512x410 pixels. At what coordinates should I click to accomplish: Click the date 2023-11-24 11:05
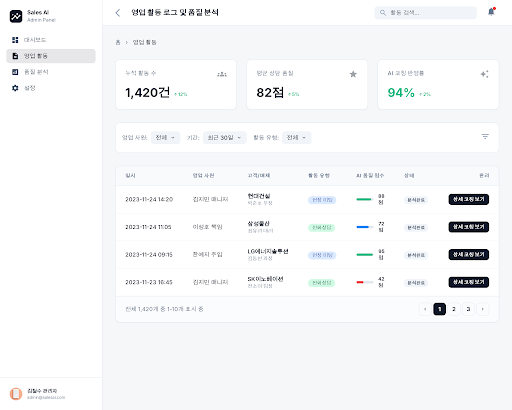click(x=148, y=227)
